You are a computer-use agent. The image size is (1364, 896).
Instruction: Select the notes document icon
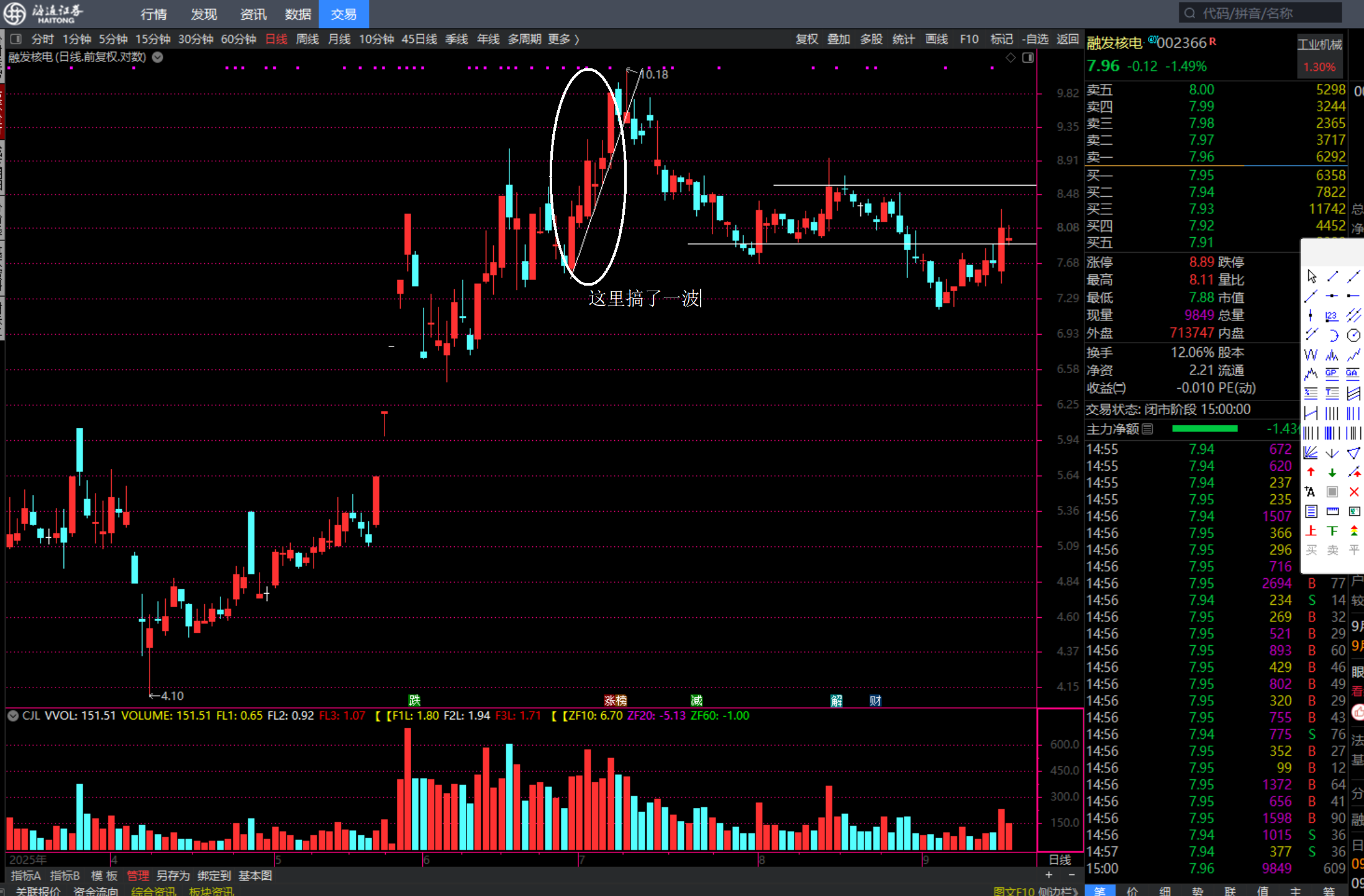(1311, 512)
